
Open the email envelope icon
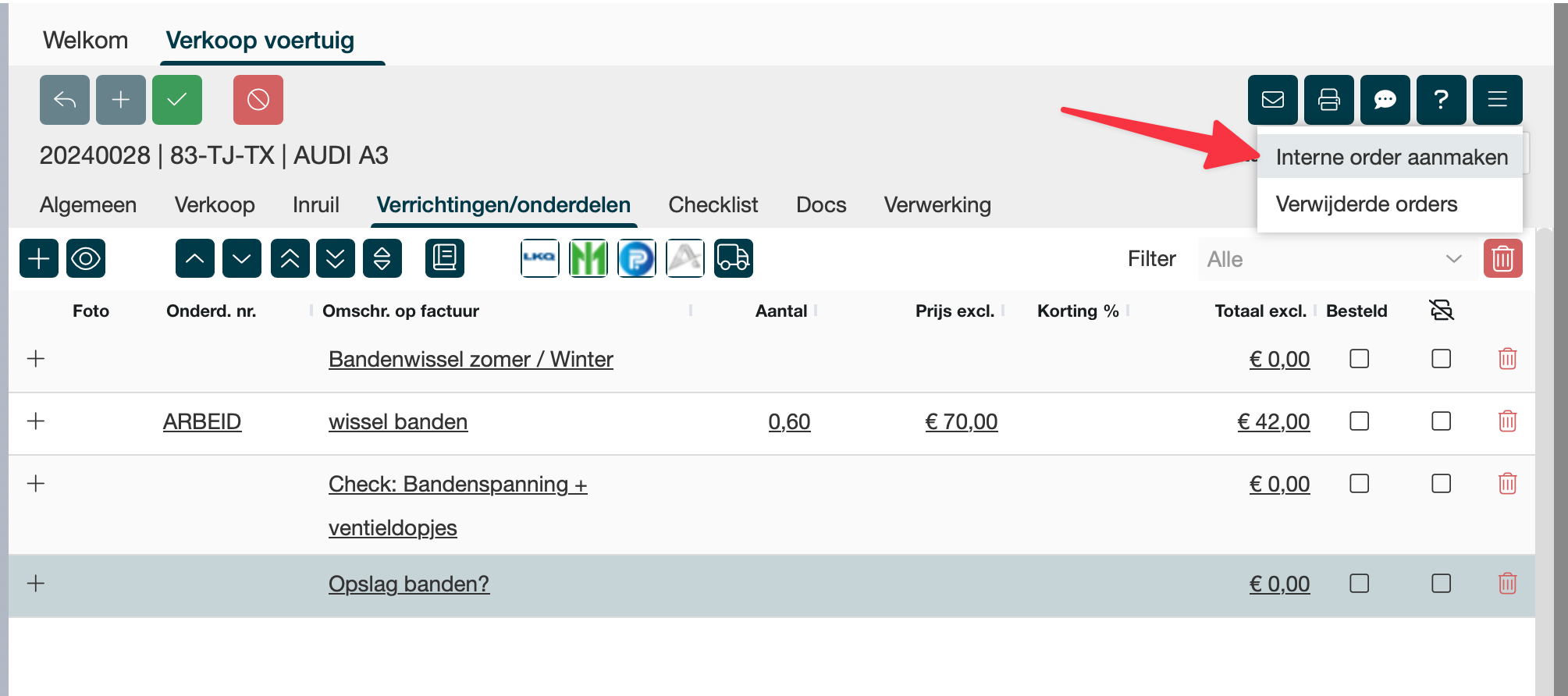point(1273,100)
